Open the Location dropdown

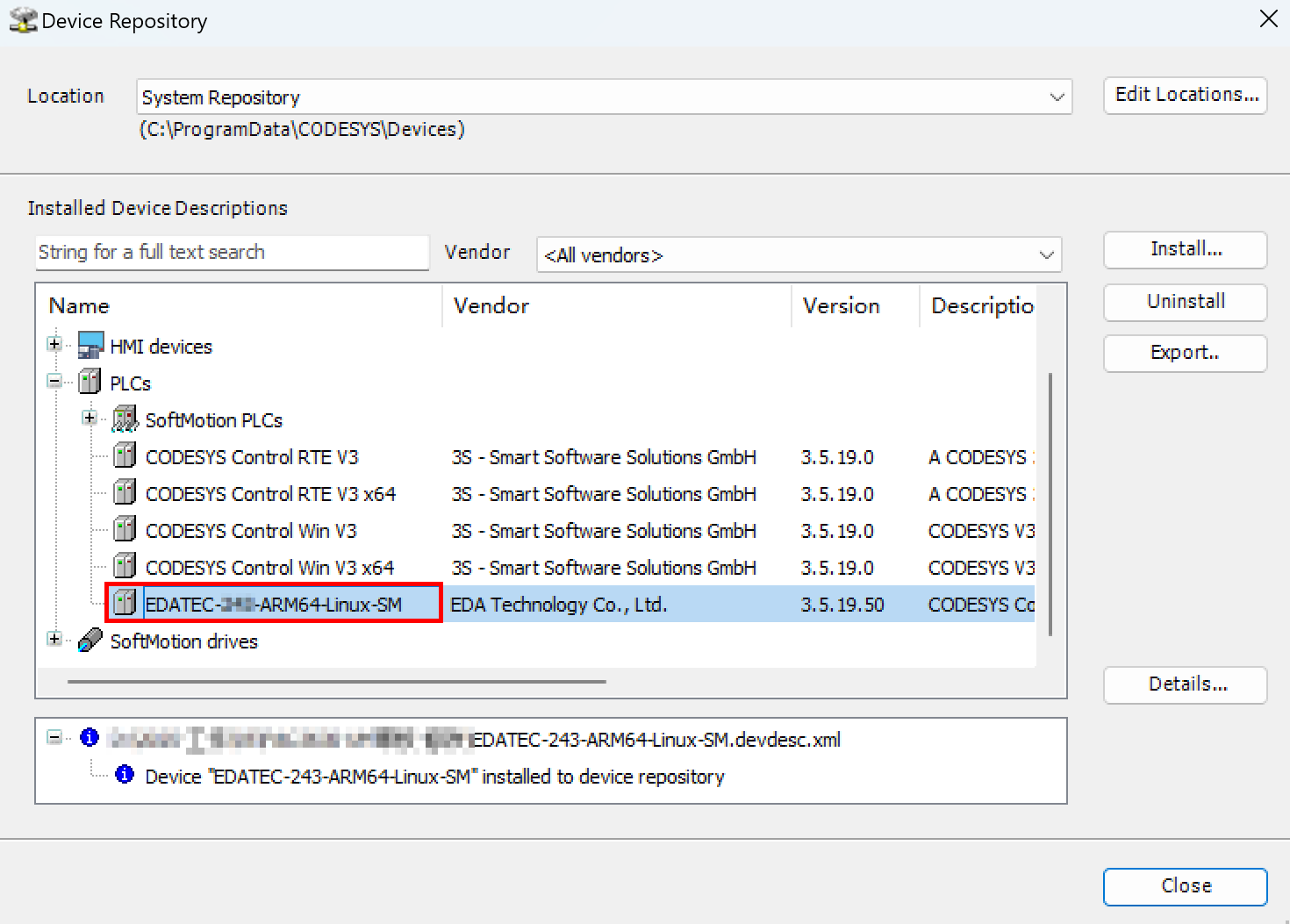tap(1057, 97)
